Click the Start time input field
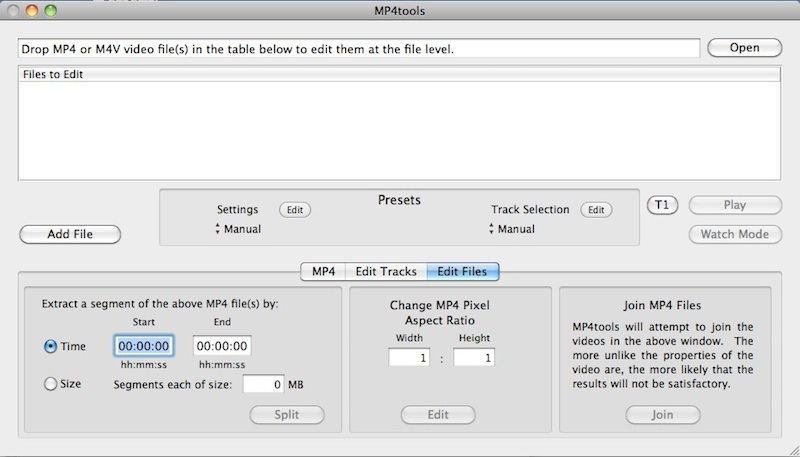This screenshot has height=457, width=800. click(144, 346)
